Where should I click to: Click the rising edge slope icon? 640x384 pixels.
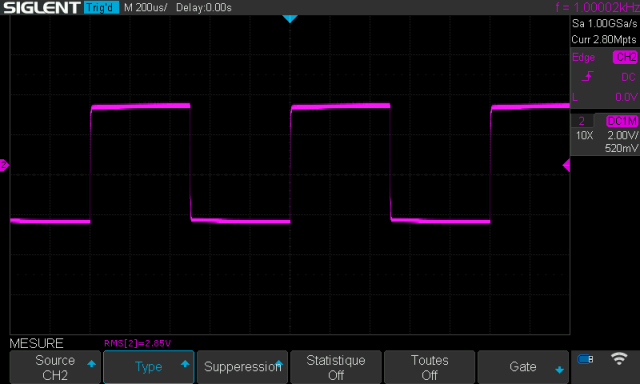587,76
